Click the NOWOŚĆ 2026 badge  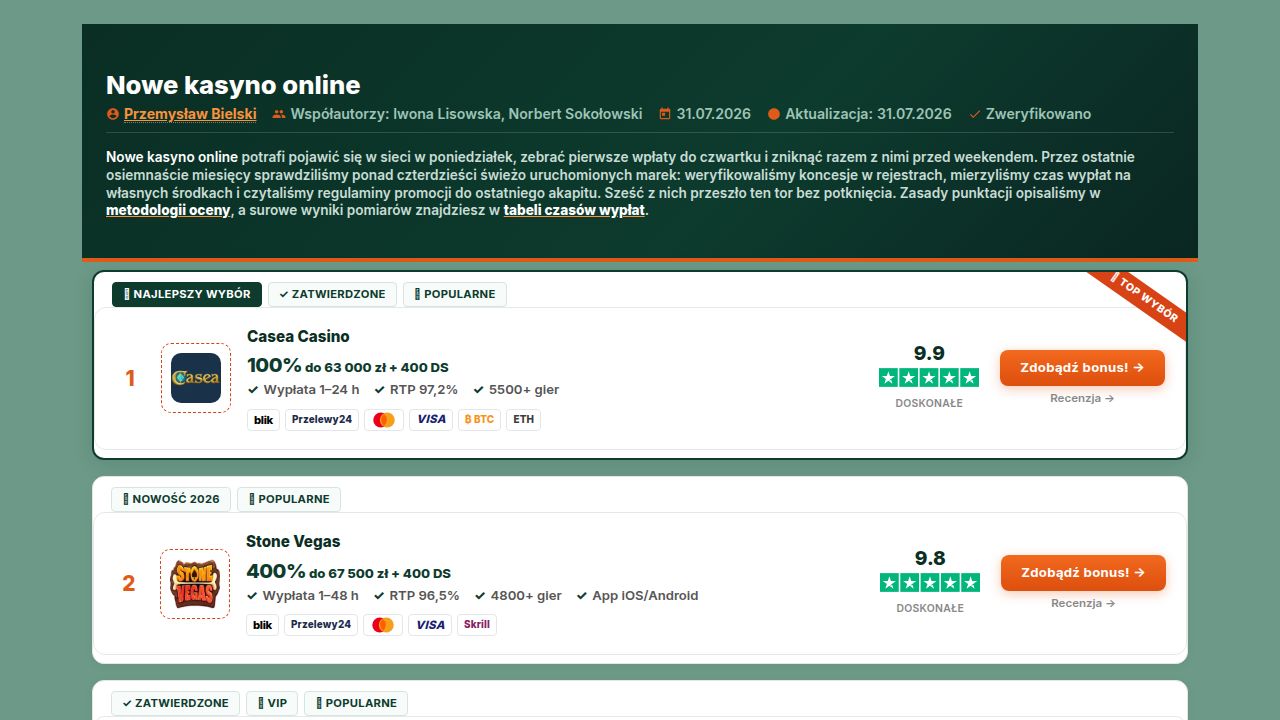(x=171, y=499)
